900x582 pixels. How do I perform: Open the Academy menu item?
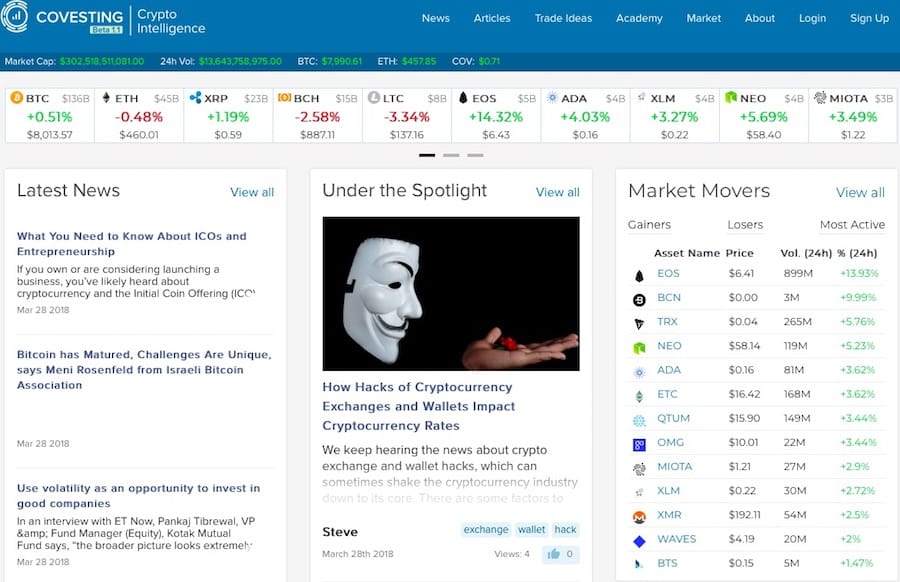[639, 18]
